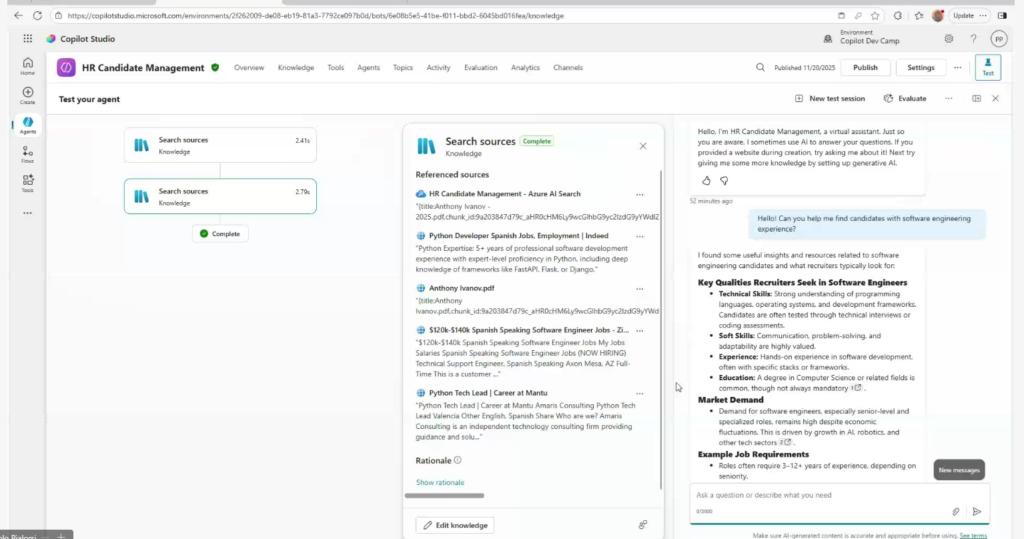Open the app launcher waffle icon

pos(28,39)
